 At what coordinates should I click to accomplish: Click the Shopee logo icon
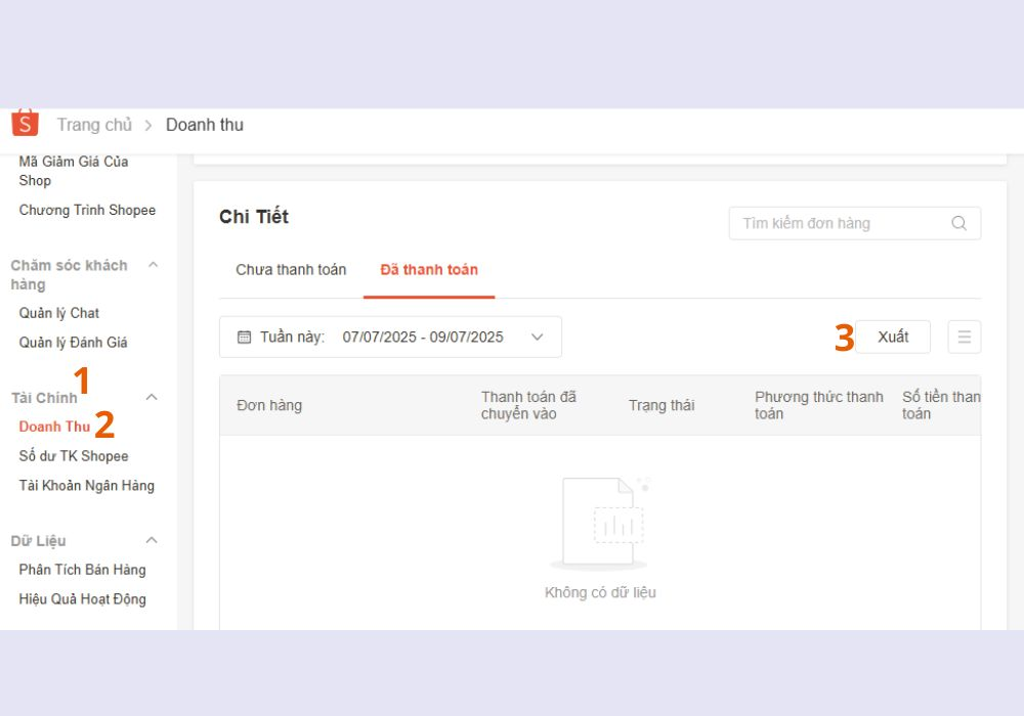25,123
